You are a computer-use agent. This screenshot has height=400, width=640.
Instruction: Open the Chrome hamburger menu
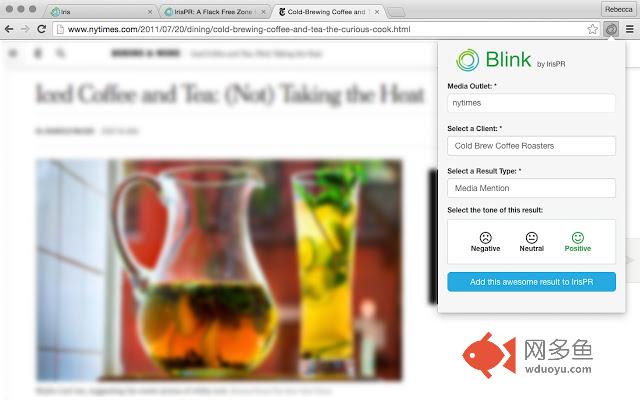(630, 29)
